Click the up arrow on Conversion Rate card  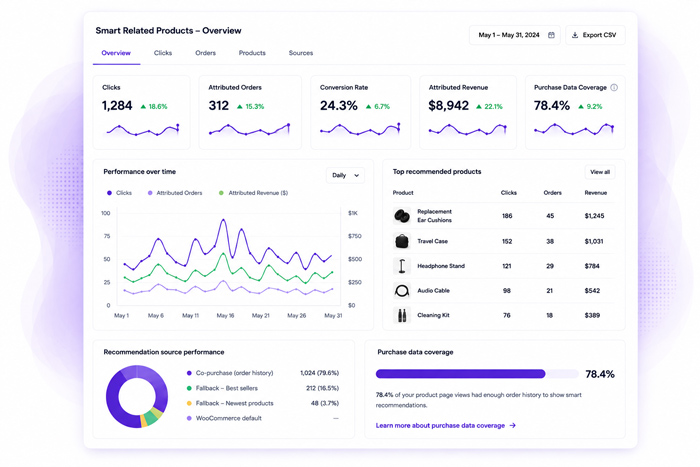[369, 107]
